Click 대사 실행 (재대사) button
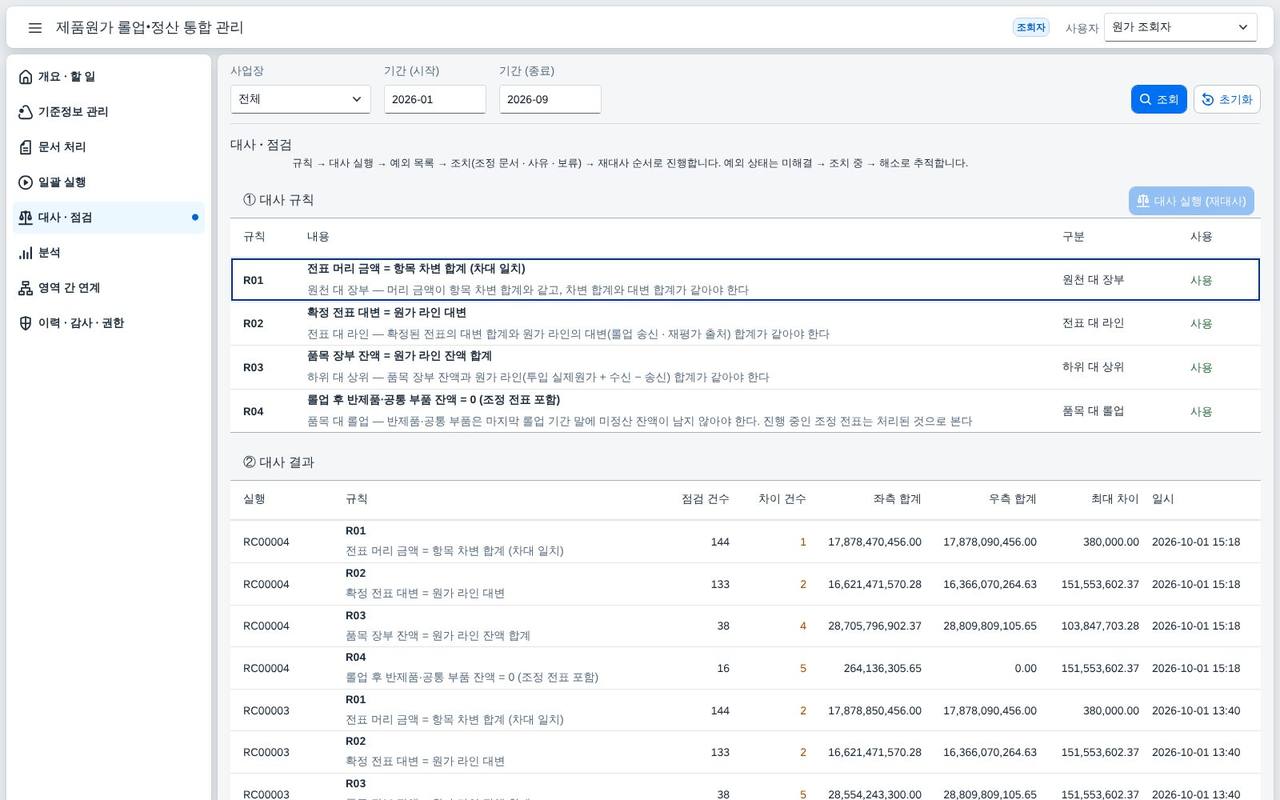 point(1191,201)
